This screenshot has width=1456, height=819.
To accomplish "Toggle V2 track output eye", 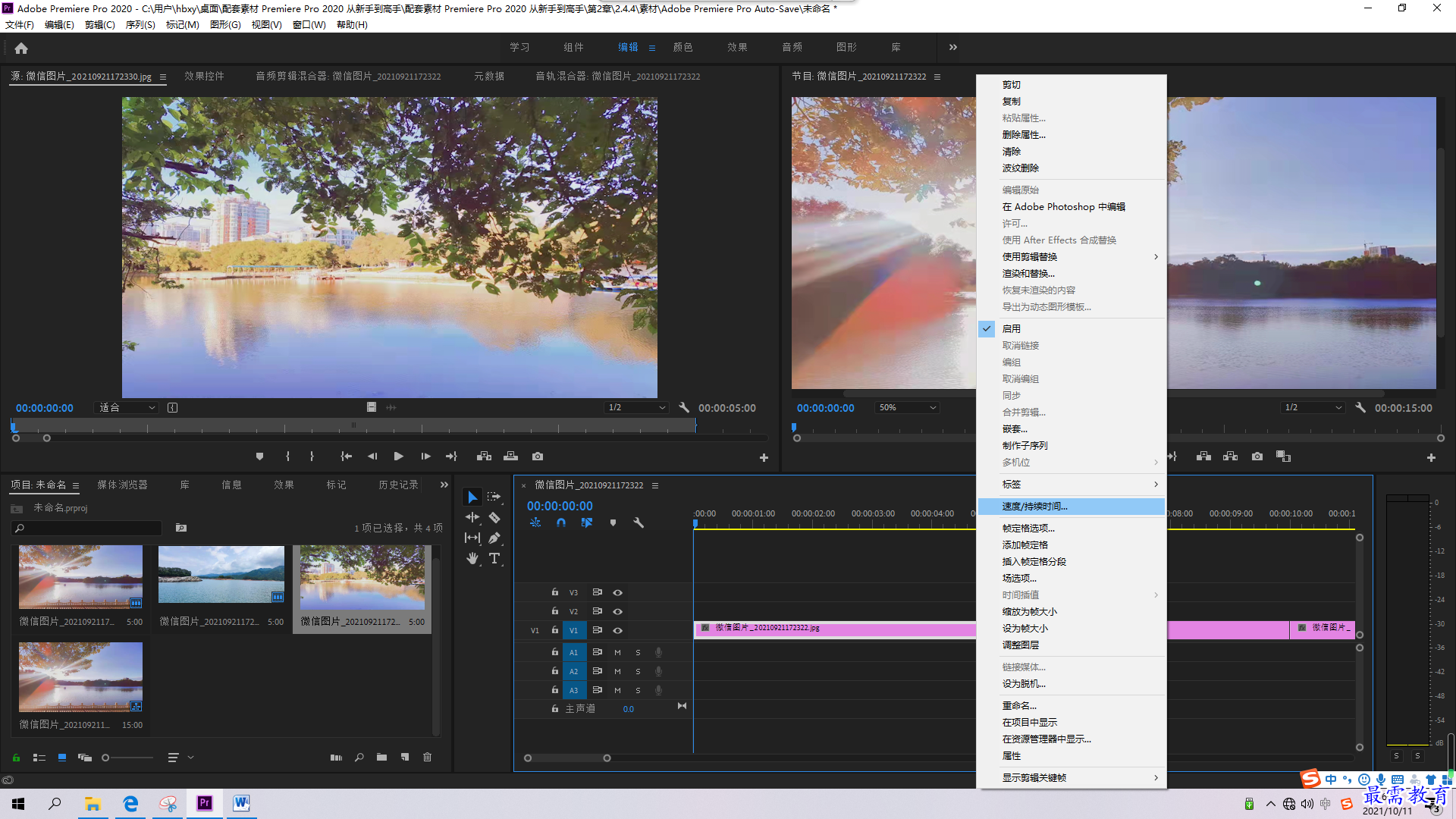I will (x=617, y=611).
